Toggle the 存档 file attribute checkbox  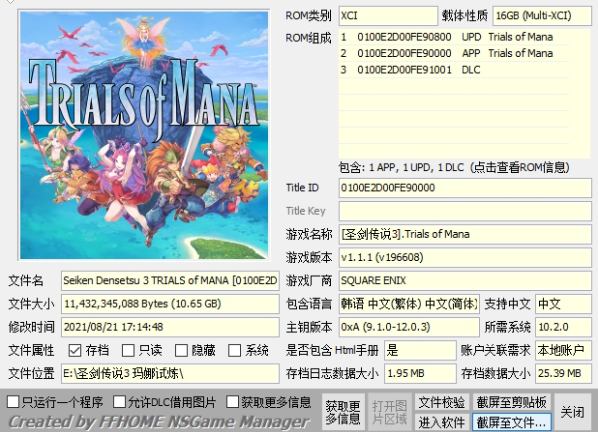coord(75,350)
